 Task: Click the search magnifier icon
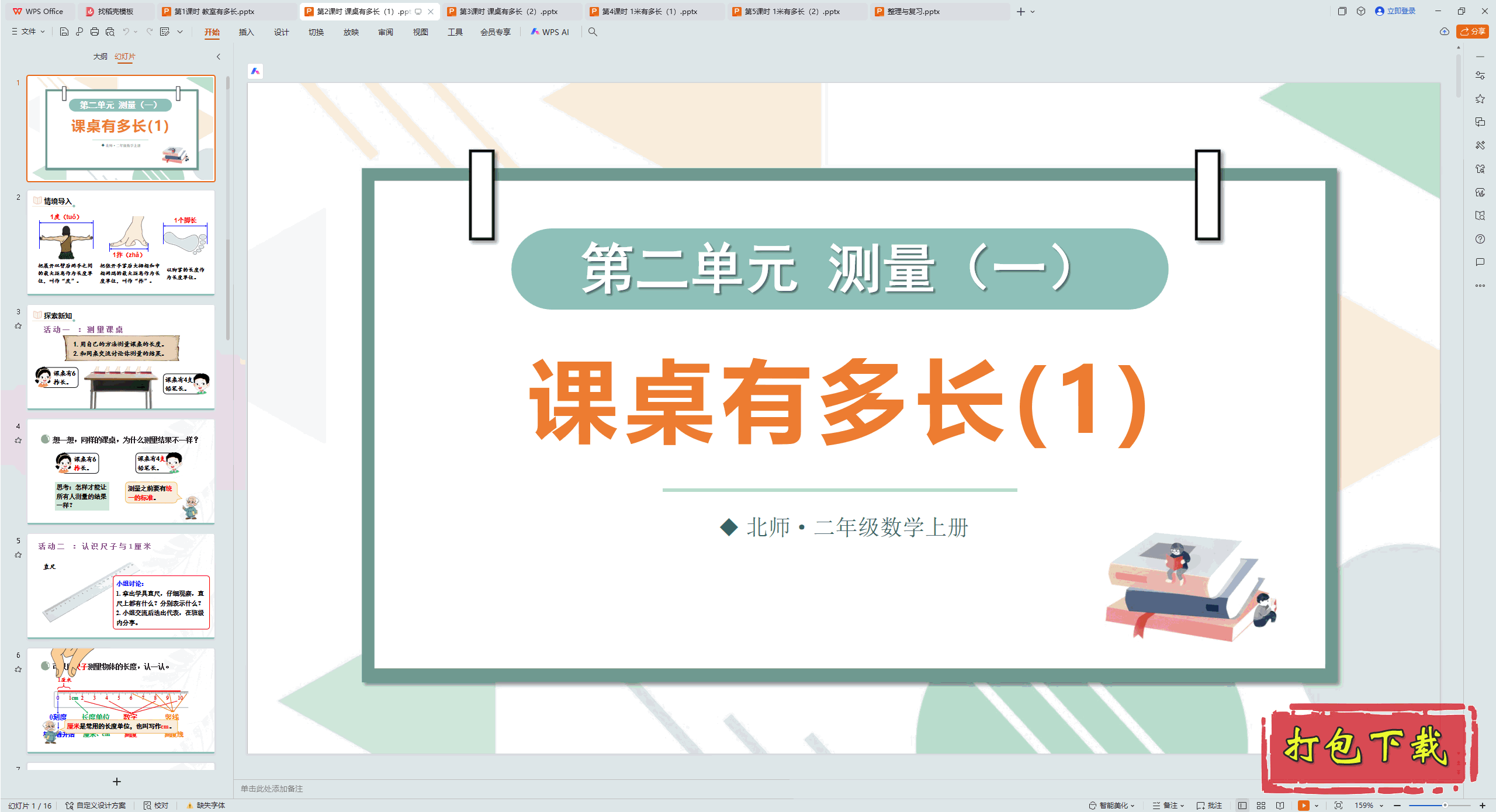pos(593,32)
